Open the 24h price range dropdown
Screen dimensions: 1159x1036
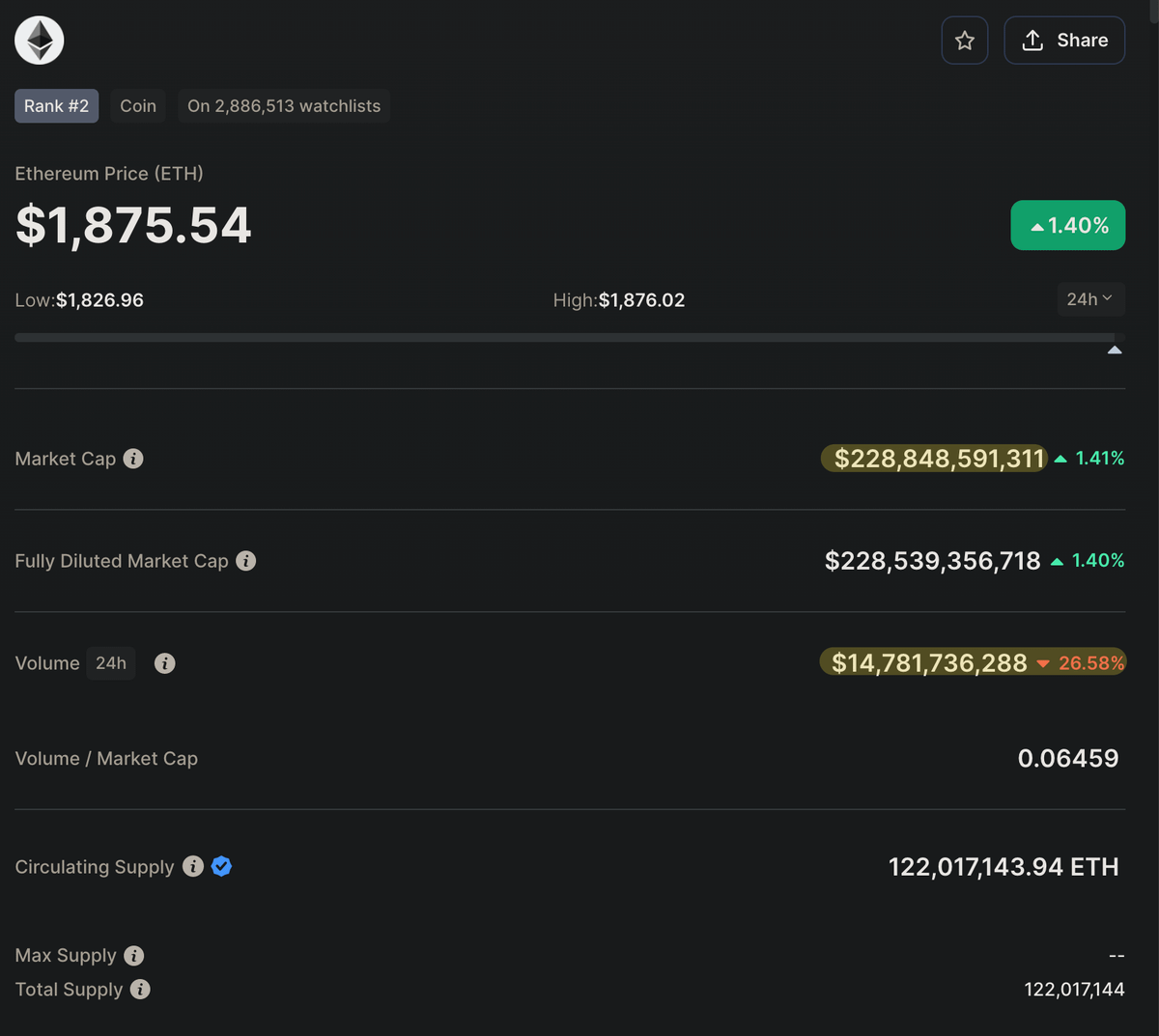[1089, 299]
